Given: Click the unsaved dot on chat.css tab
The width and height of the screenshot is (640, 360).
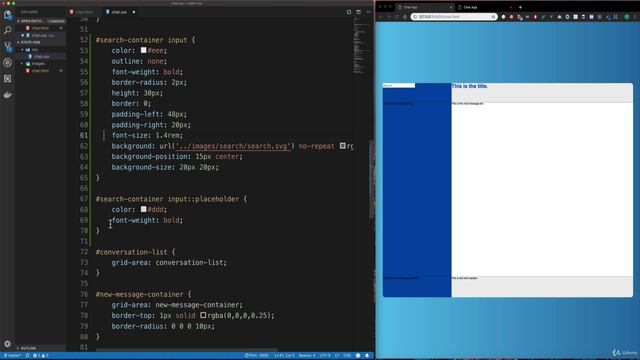Looking at the screenshot, I should [134, 12].
